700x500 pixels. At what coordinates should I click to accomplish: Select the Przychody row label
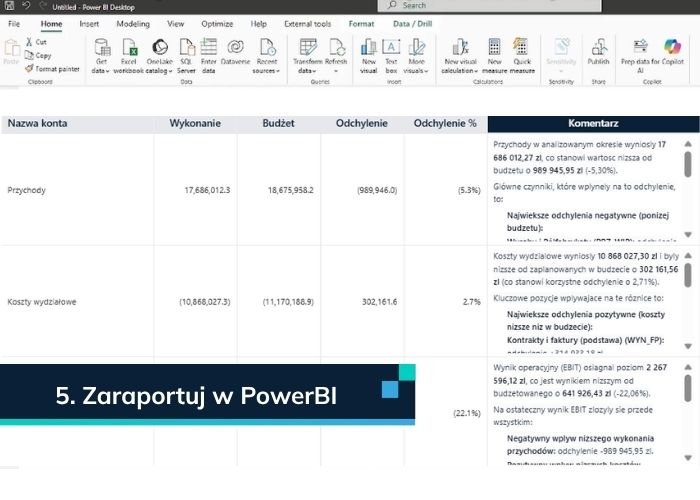tap(26, 190)
